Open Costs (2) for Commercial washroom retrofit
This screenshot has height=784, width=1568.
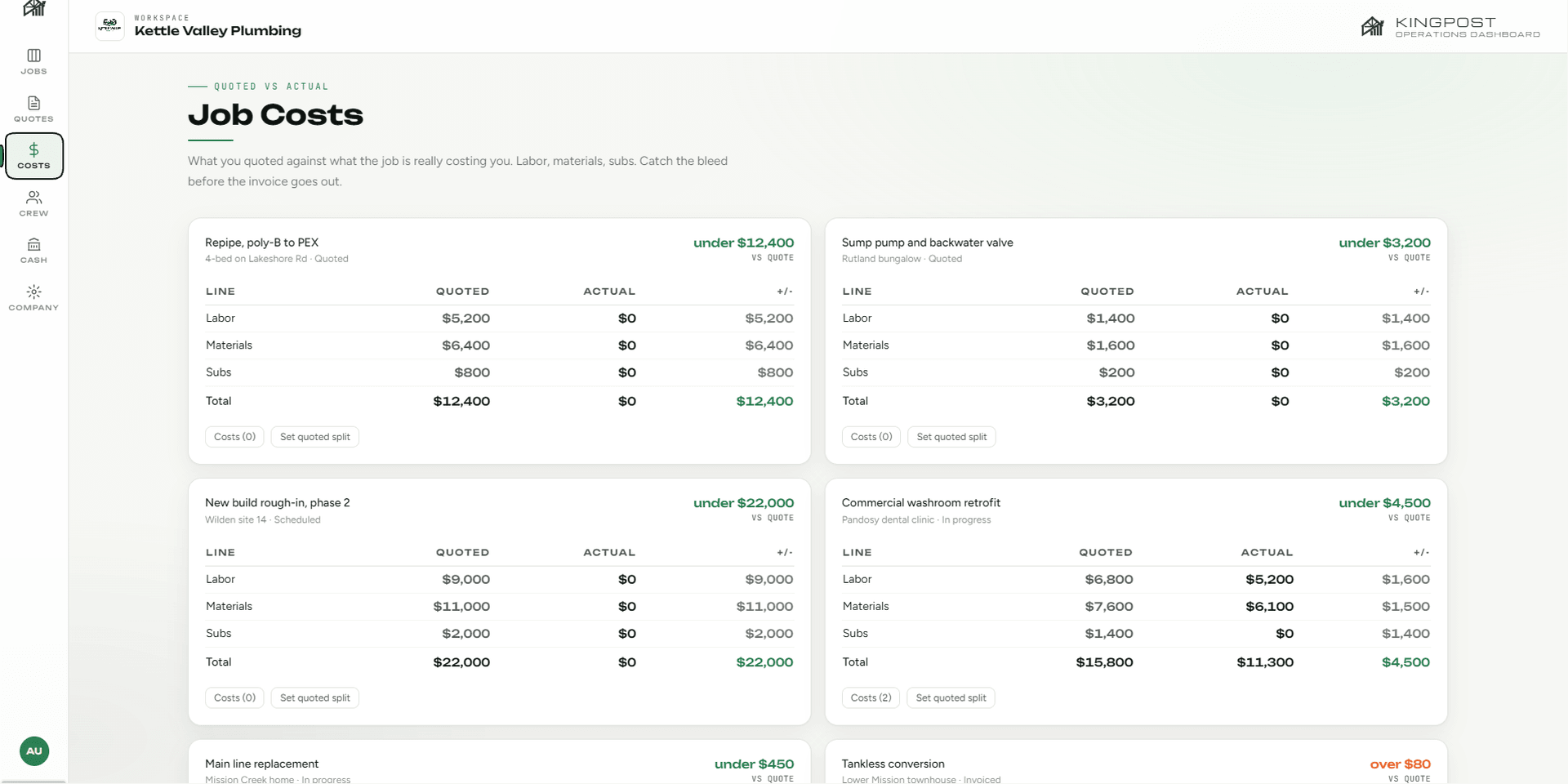pyautogui.click(x=871, y=698)
